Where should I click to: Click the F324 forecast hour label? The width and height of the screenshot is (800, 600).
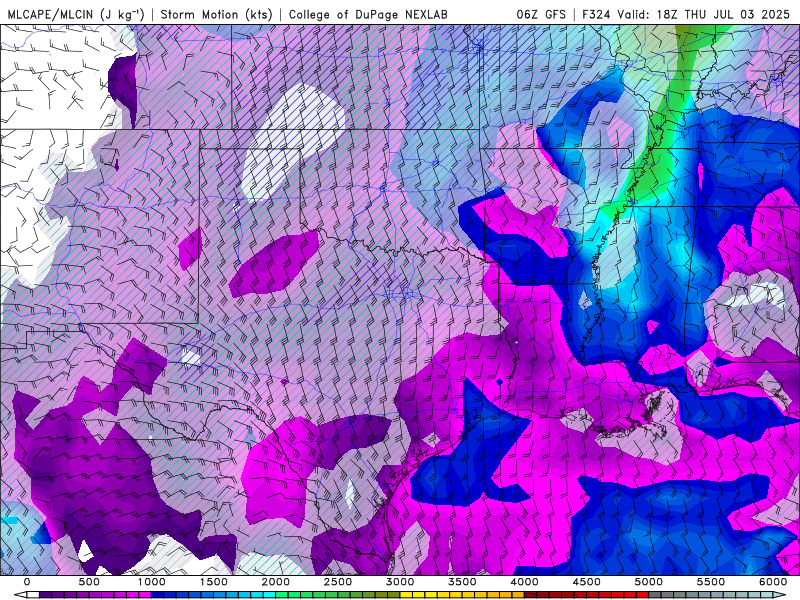click(596, 14)
